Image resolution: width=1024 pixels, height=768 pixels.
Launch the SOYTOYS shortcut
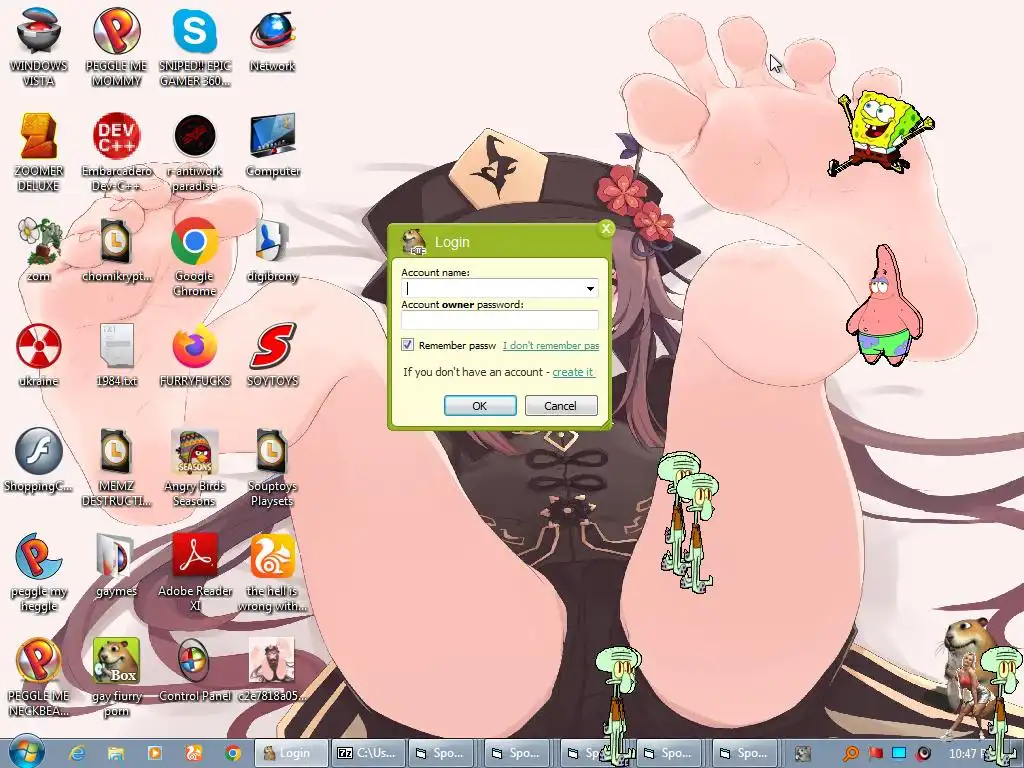tap(272, 355)
